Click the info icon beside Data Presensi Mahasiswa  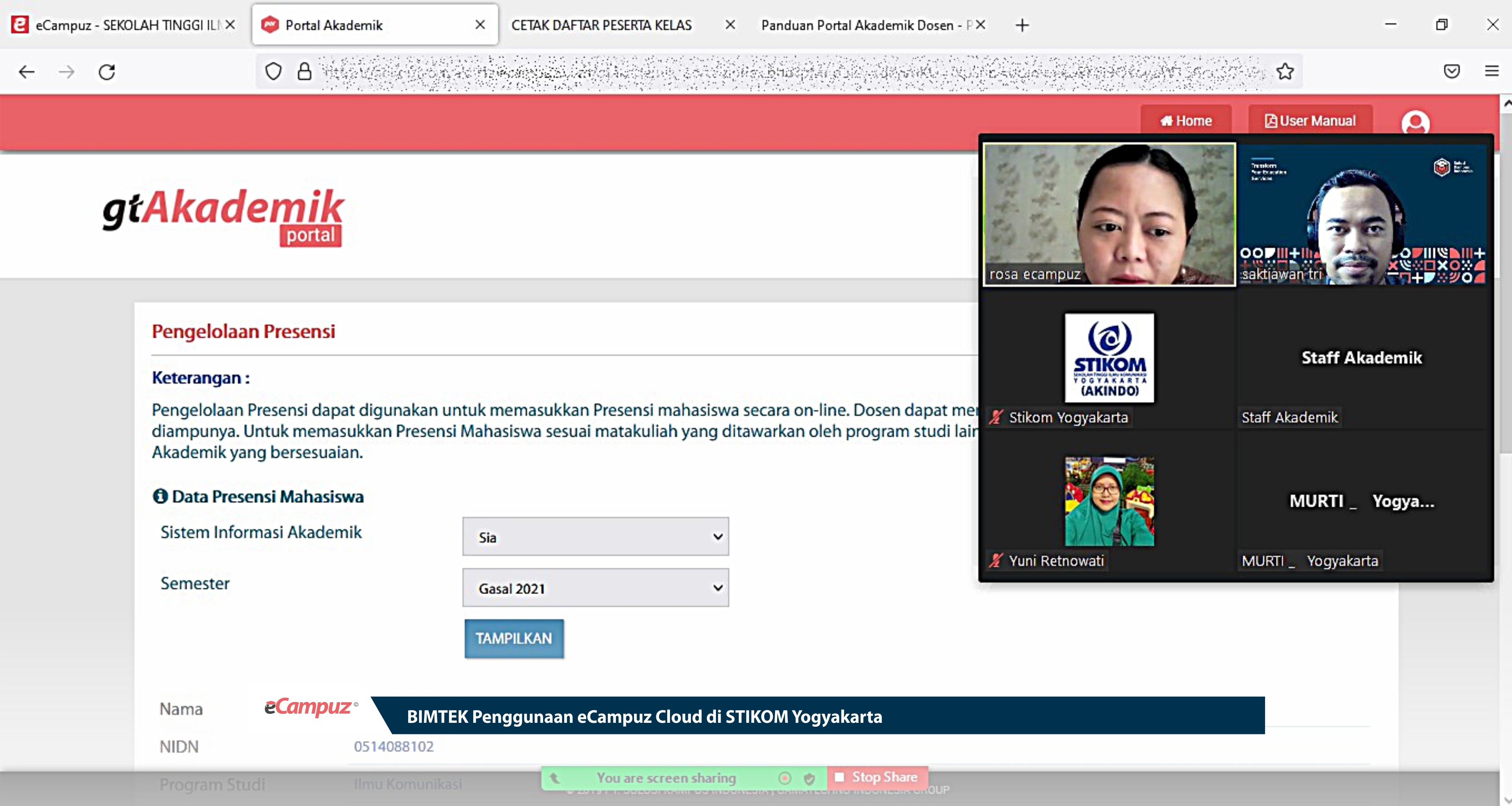[159, 496]
